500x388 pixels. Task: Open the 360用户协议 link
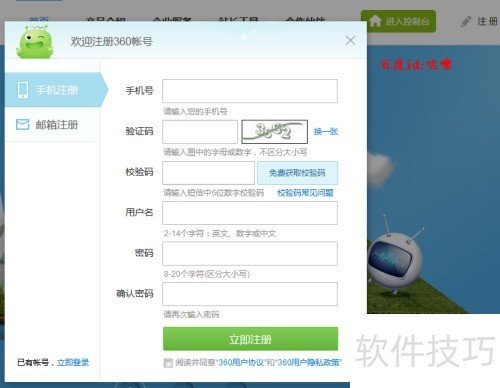(241, 362)
